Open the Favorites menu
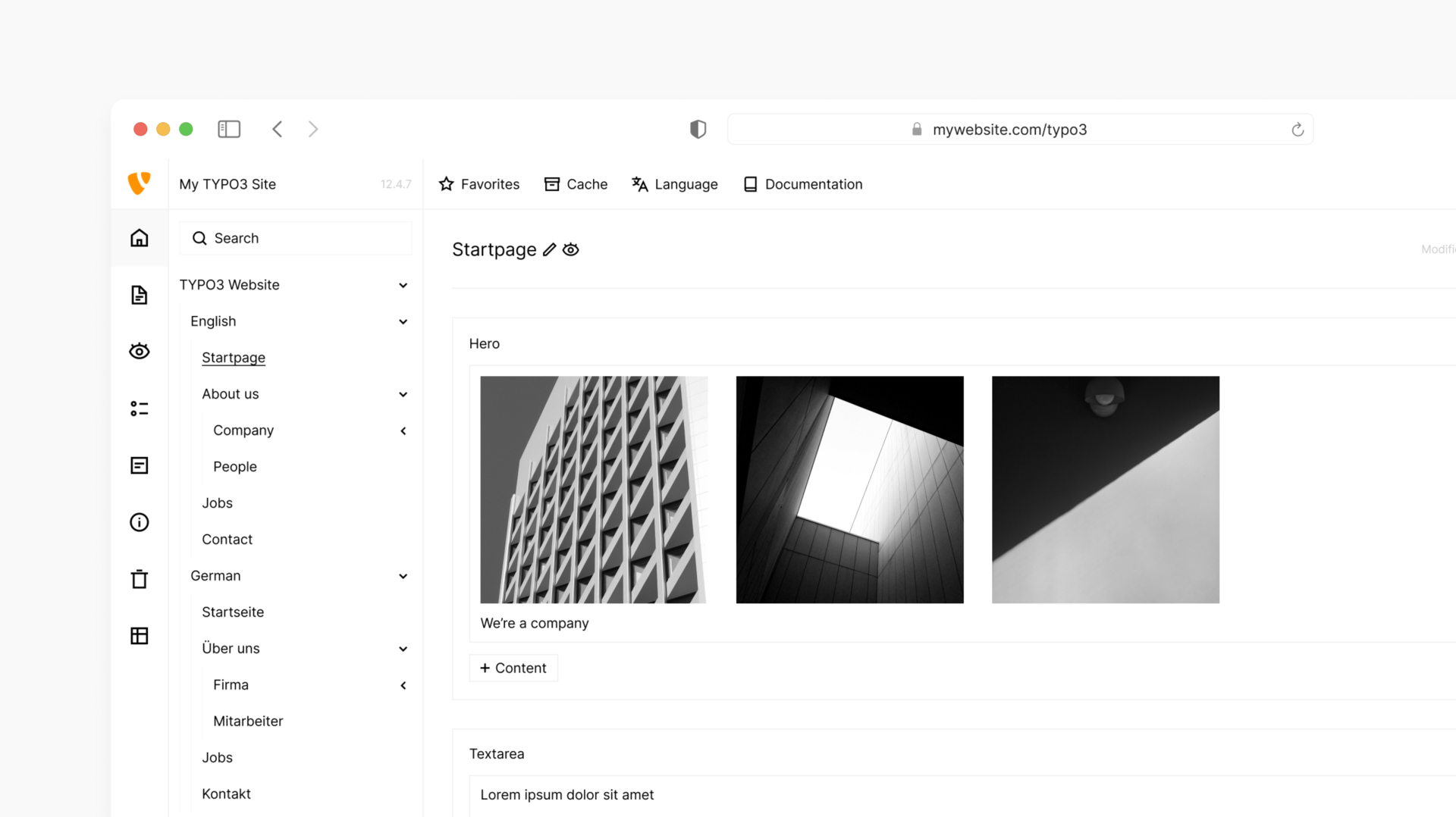The width and height of the screenshot is (1456, 817). point(479,184)
